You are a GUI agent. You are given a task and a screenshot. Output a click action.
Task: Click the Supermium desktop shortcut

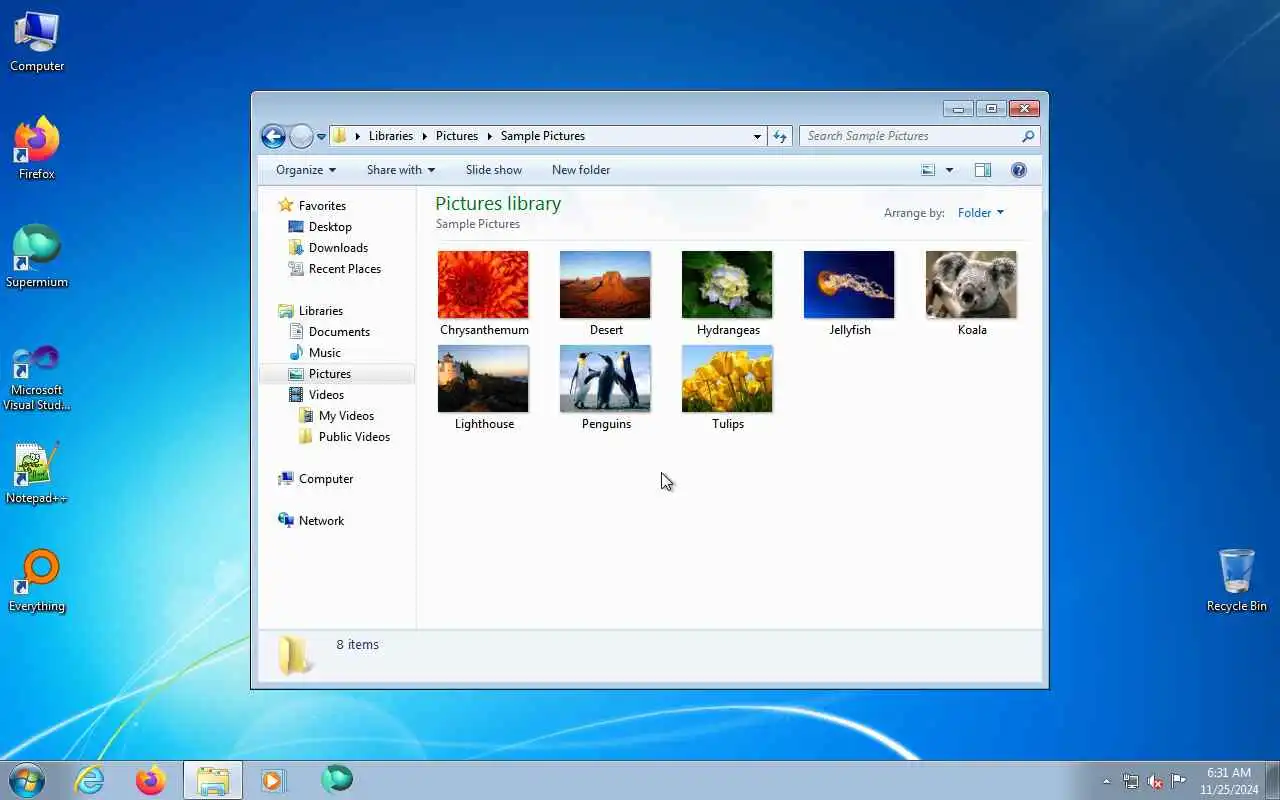point(37,257)
